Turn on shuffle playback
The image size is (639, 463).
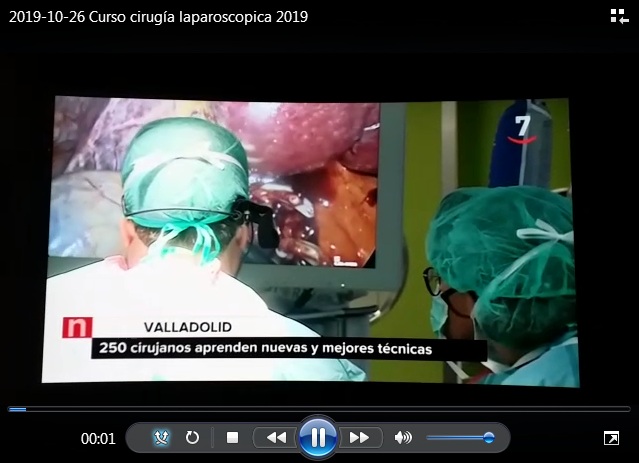pos(162,437)
